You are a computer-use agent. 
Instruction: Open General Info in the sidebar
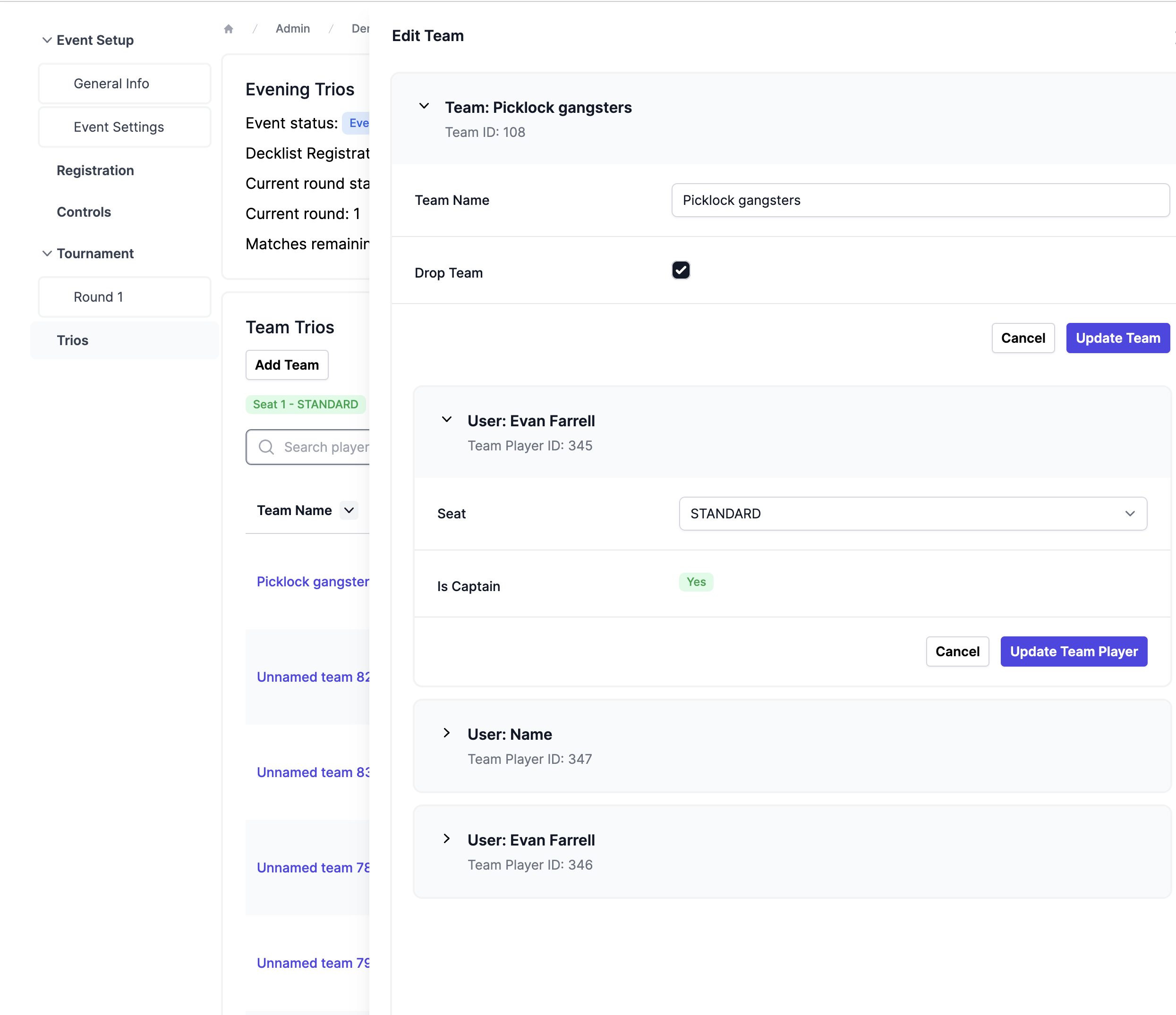point(111,84)
